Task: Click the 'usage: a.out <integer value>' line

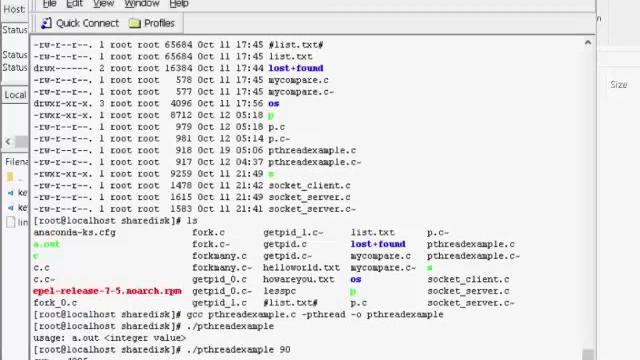Action: (x=110, y=338)
